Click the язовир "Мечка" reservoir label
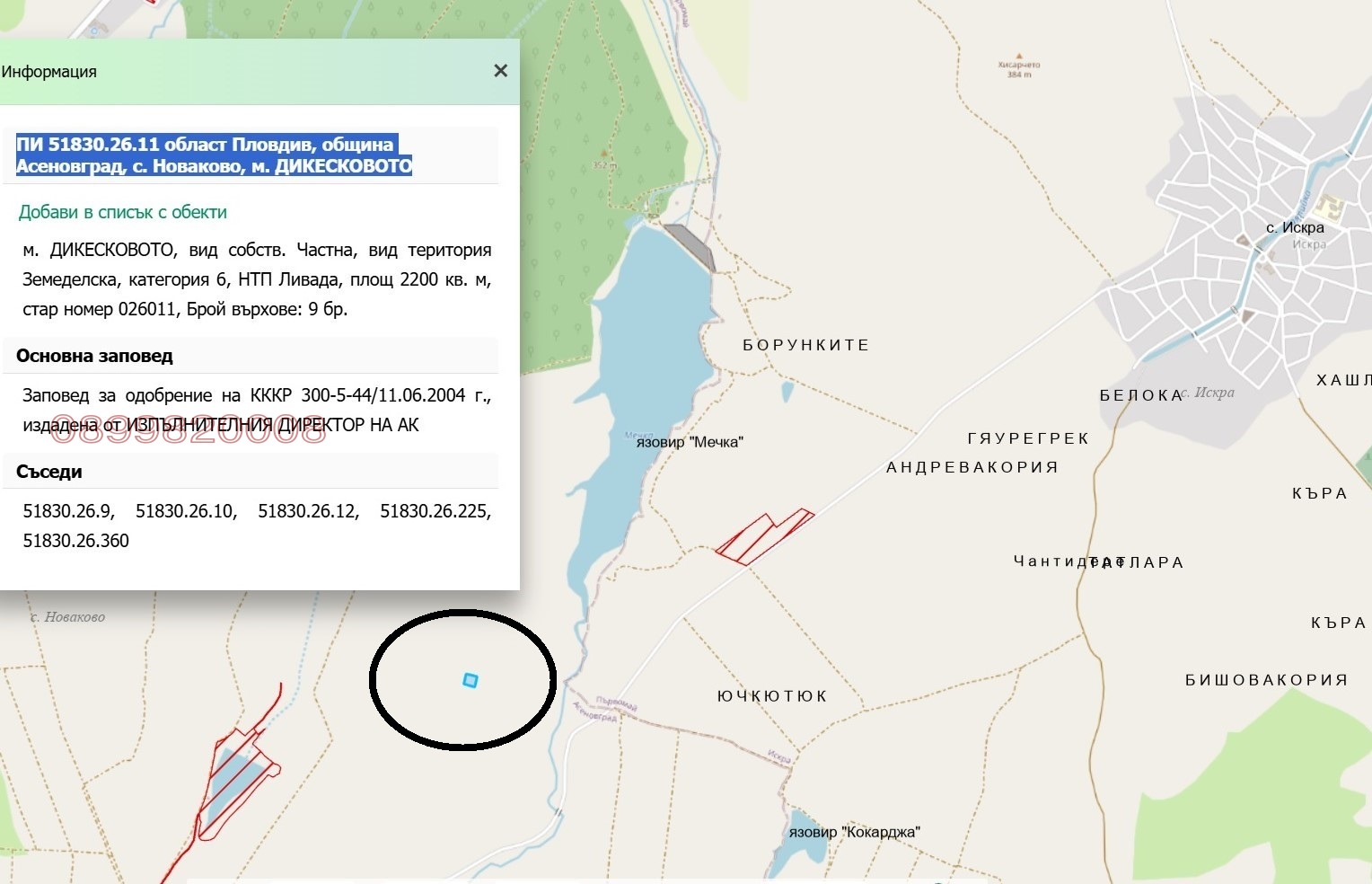1372x884 pixels. coord(690,442)
